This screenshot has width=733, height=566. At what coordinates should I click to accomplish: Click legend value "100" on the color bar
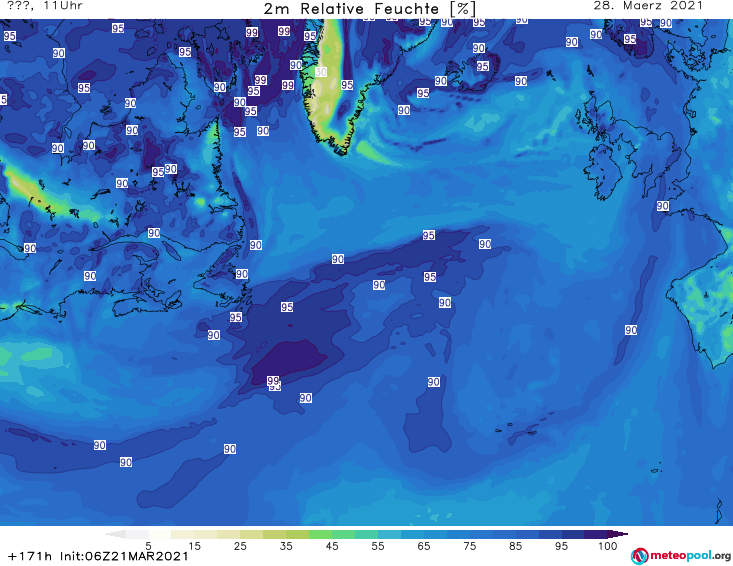coord(608,546)
